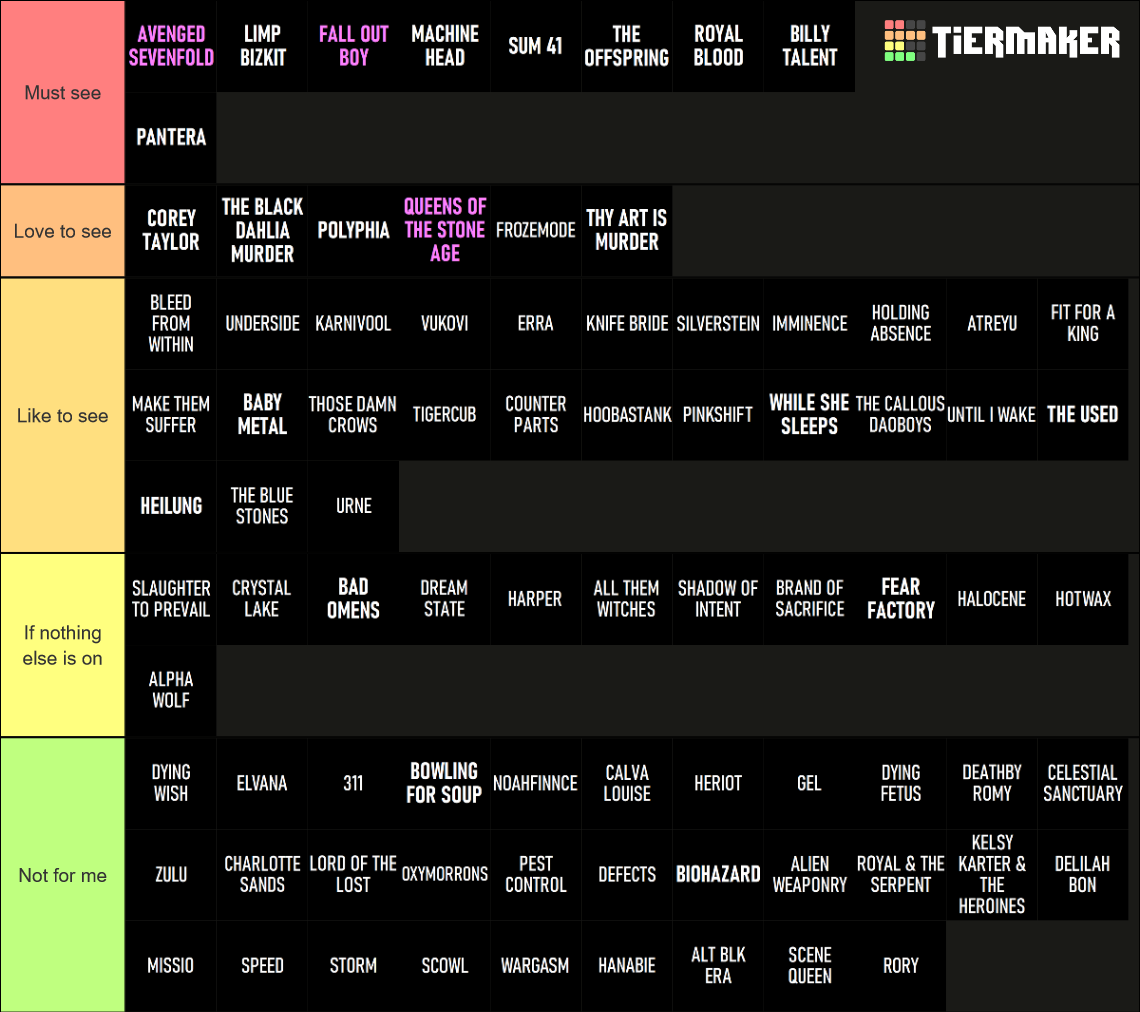
Task: Choose the Kelsy Karter & The Heroines tile
Action: 992,874
